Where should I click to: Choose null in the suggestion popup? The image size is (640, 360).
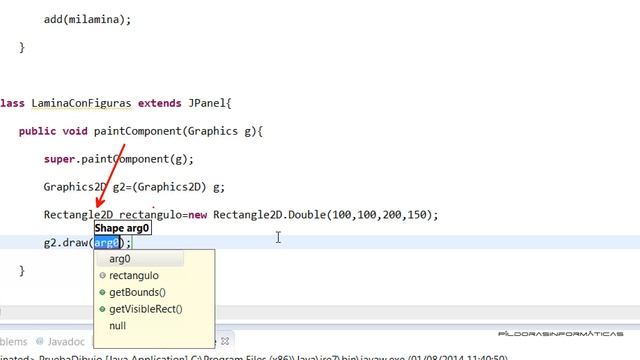(x=118, y=326)
